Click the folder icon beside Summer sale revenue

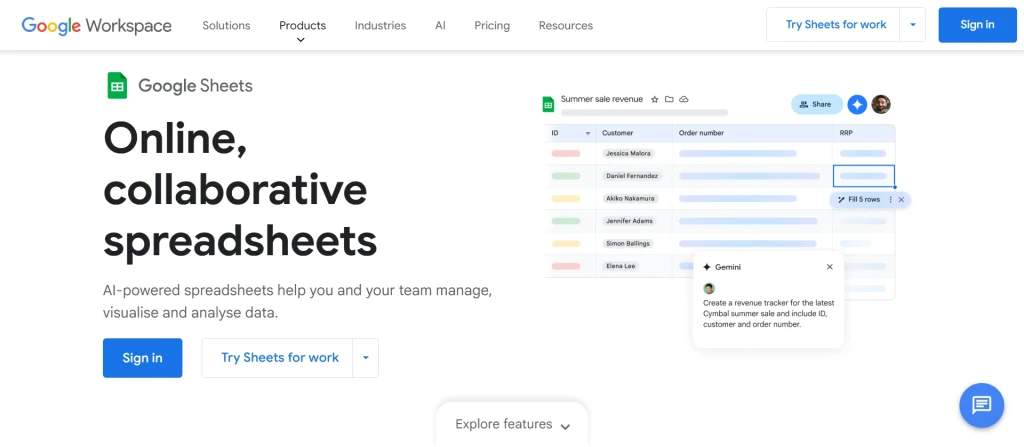coord(669,99)
